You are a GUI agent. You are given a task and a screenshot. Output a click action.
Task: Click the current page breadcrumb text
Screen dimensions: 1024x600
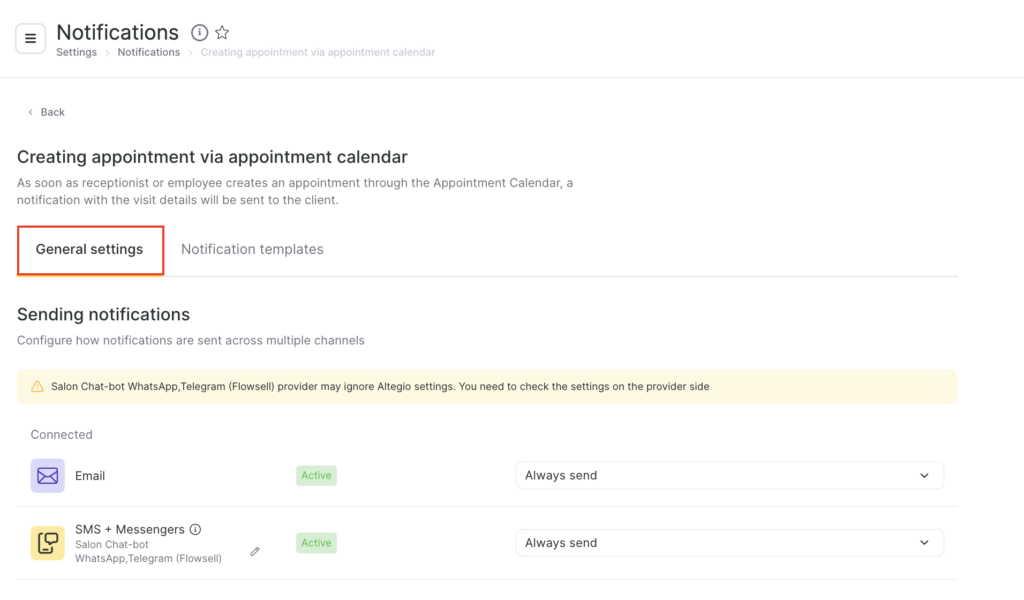317,52
